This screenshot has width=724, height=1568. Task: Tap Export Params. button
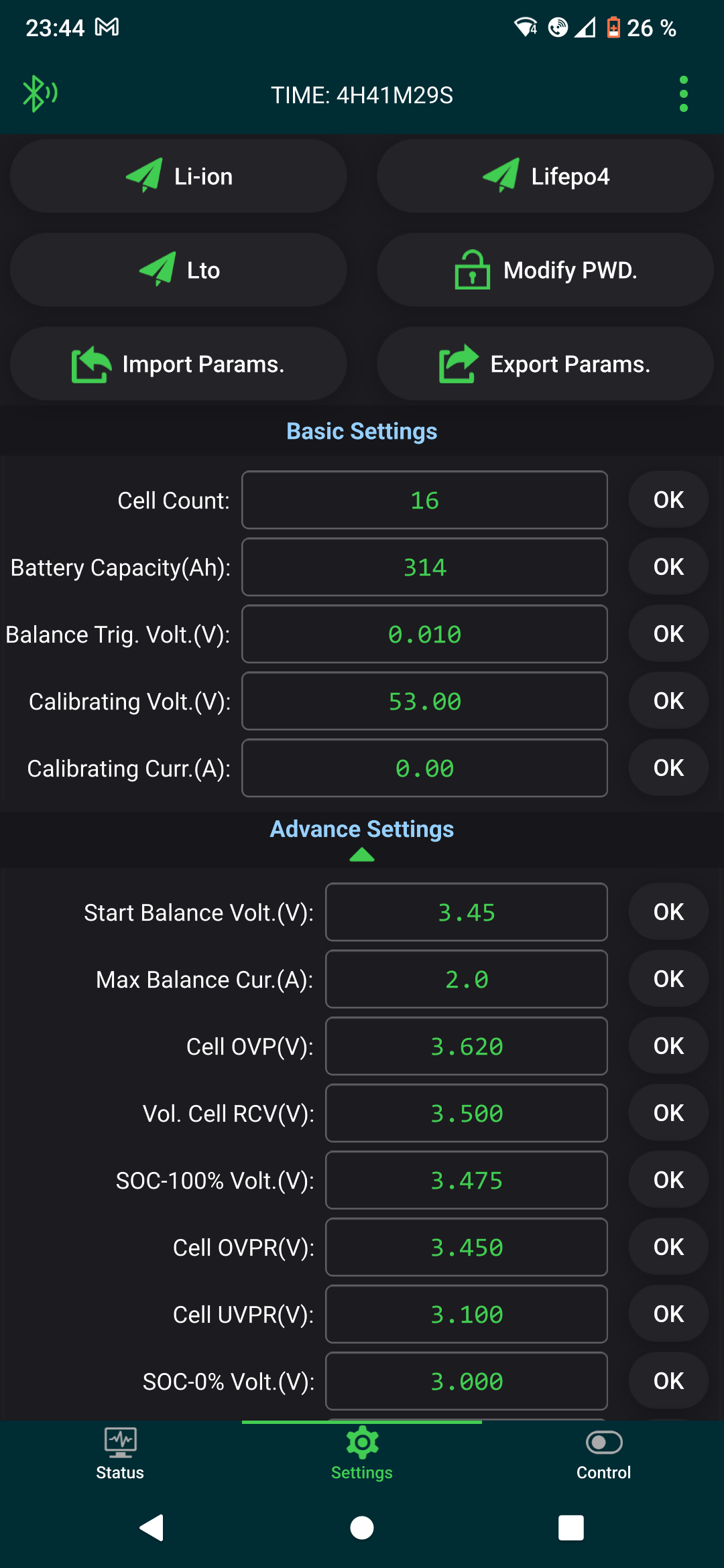[545, 364]
